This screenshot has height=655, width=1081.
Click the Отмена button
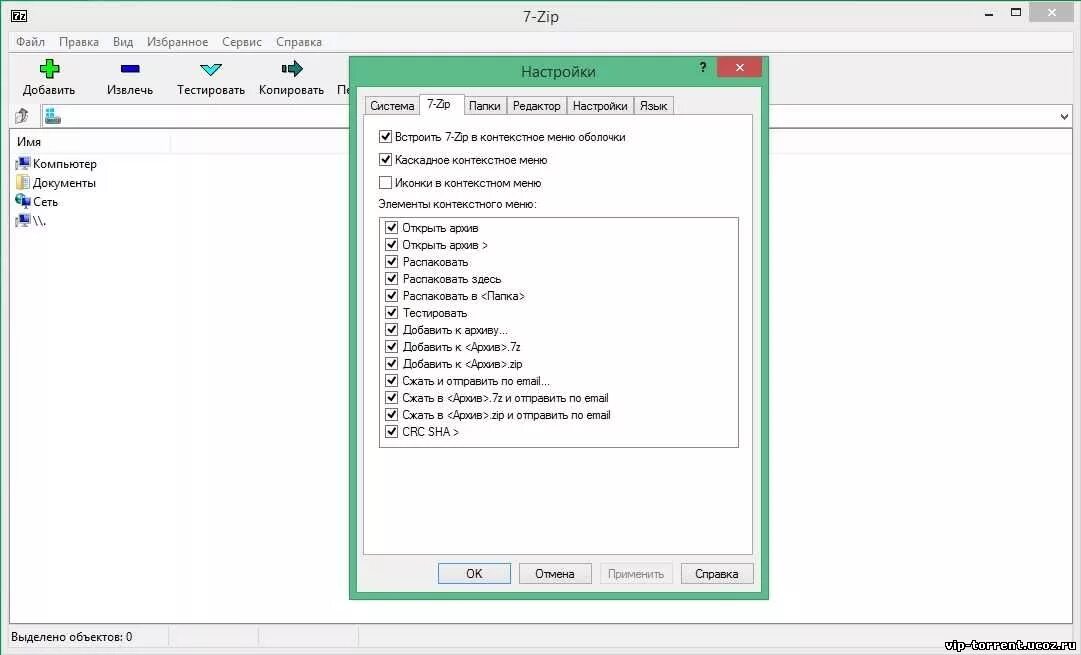pyautogui.click(x=555, y=574)
